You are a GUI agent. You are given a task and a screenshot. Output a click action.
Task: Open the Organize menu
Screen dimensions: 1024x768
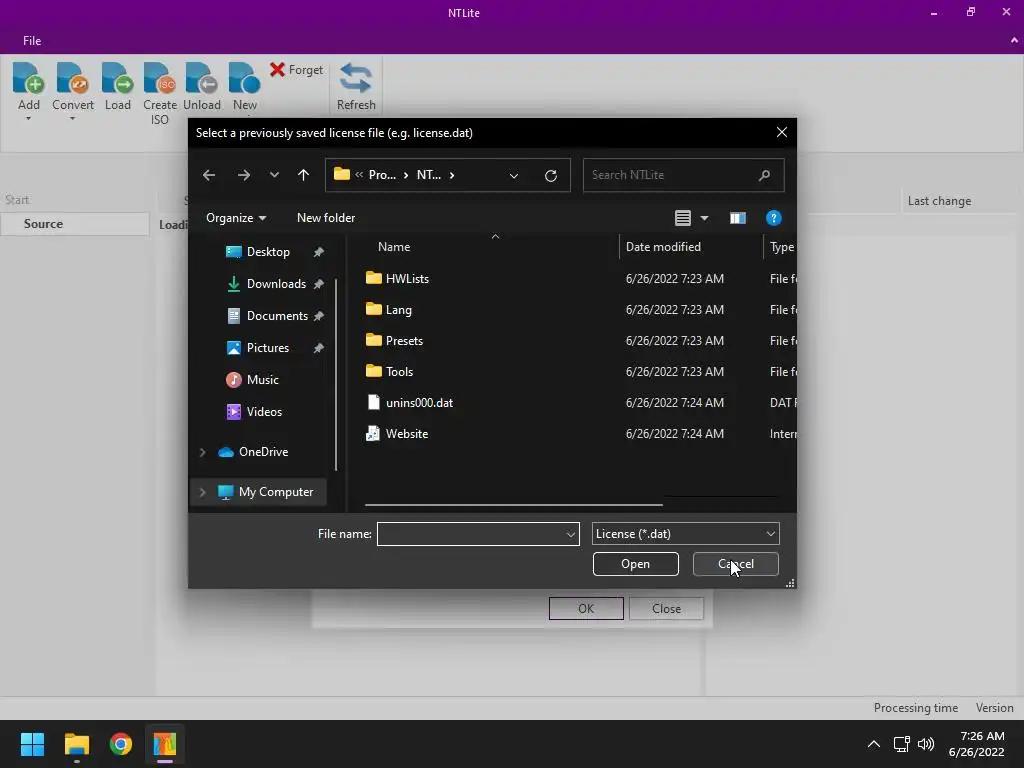point(236,218)
